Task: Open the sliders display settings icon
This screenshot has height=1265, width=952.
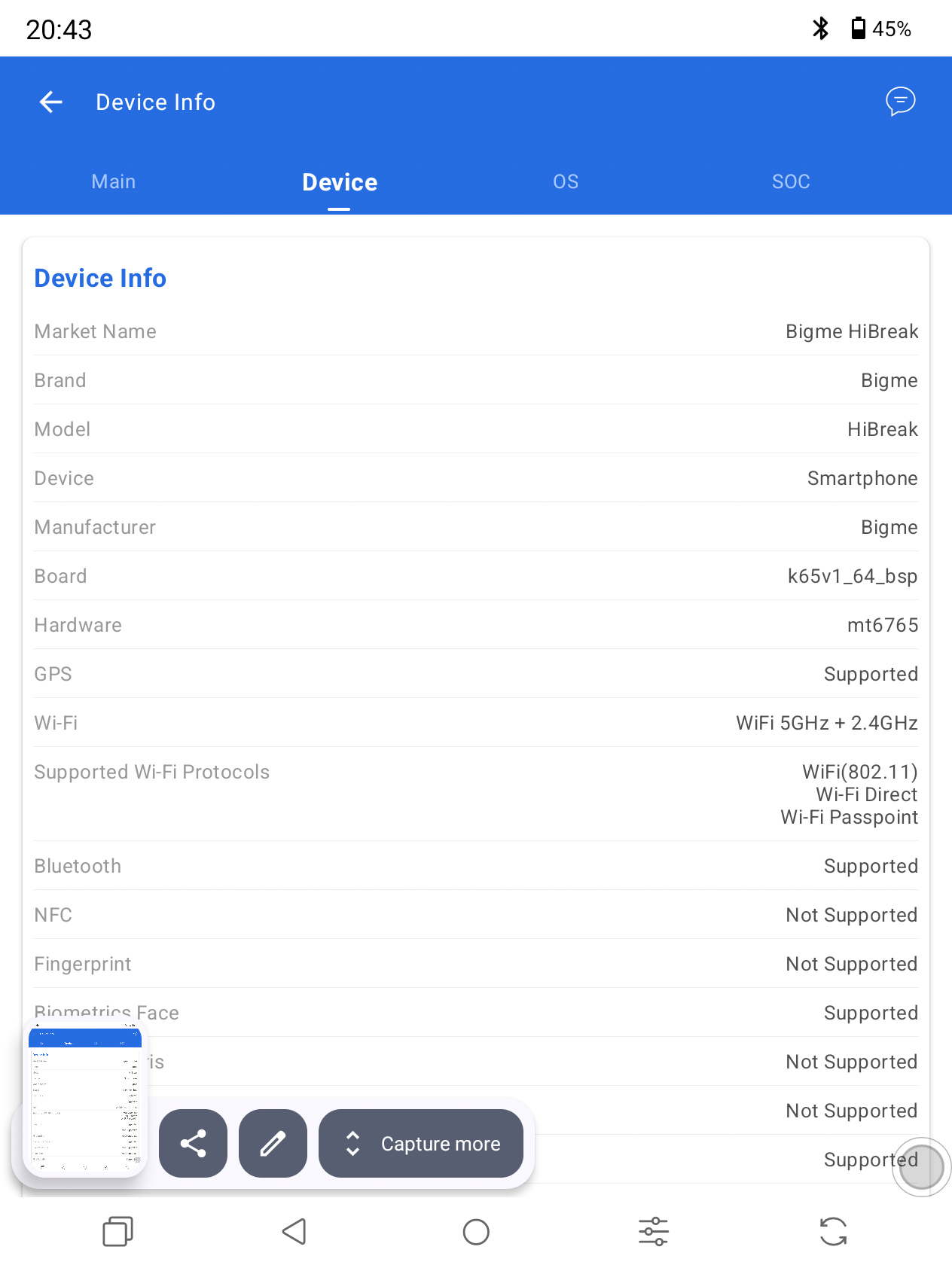Action: (x=653, y=1232)
